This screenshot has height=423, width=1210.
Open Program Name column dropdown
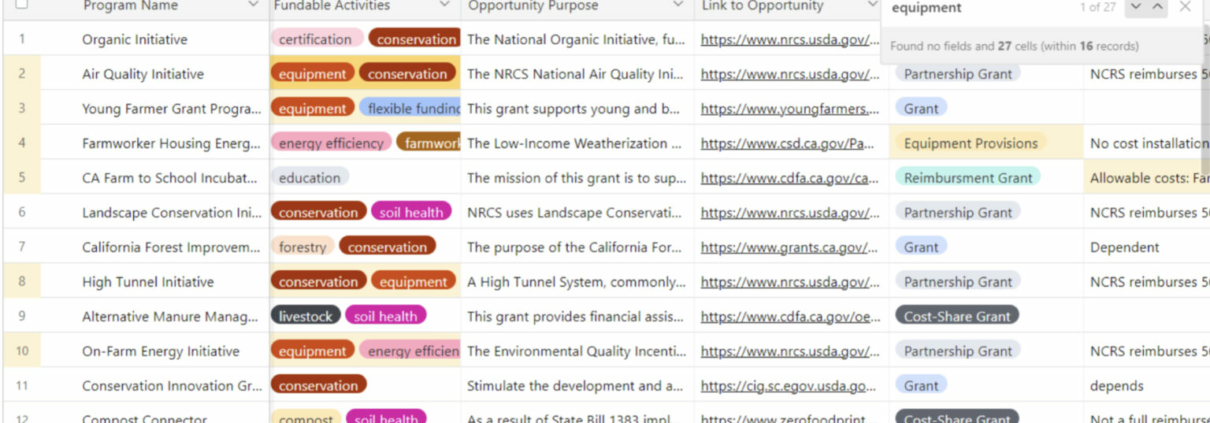(x=253, y=6)
